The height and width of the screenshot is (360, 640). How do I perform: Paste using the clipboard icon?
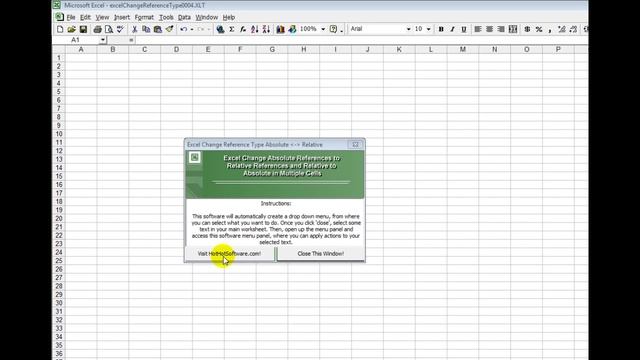(158, 29)
